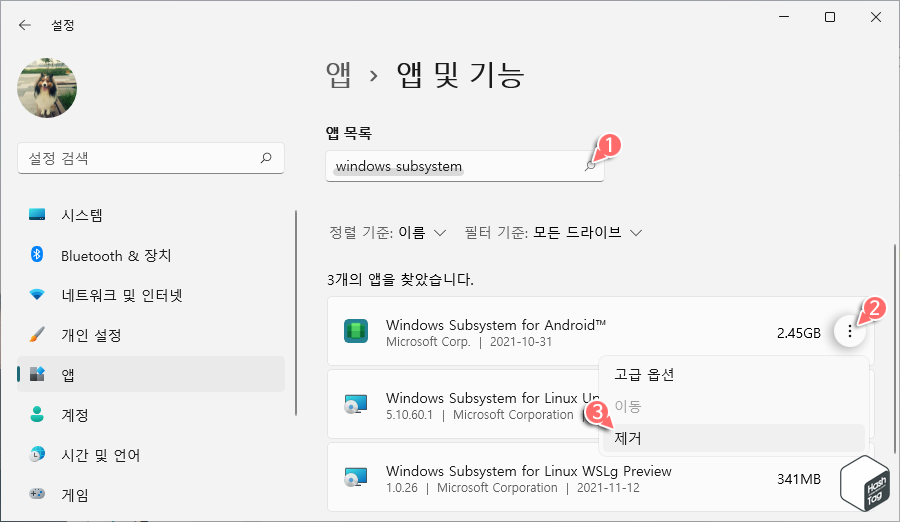
Task: Click the Bluetooth icon in the sidebar
Action: click(37, 254)
